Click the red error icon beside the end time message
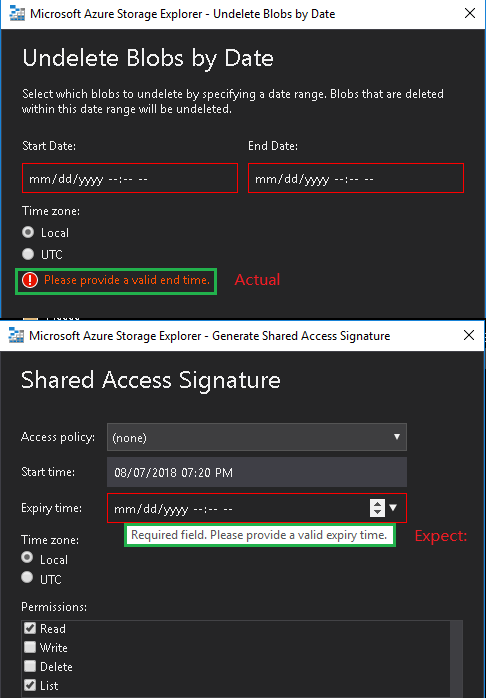The height and width of the screenshot is (698, 486). (x=30, y=280)
